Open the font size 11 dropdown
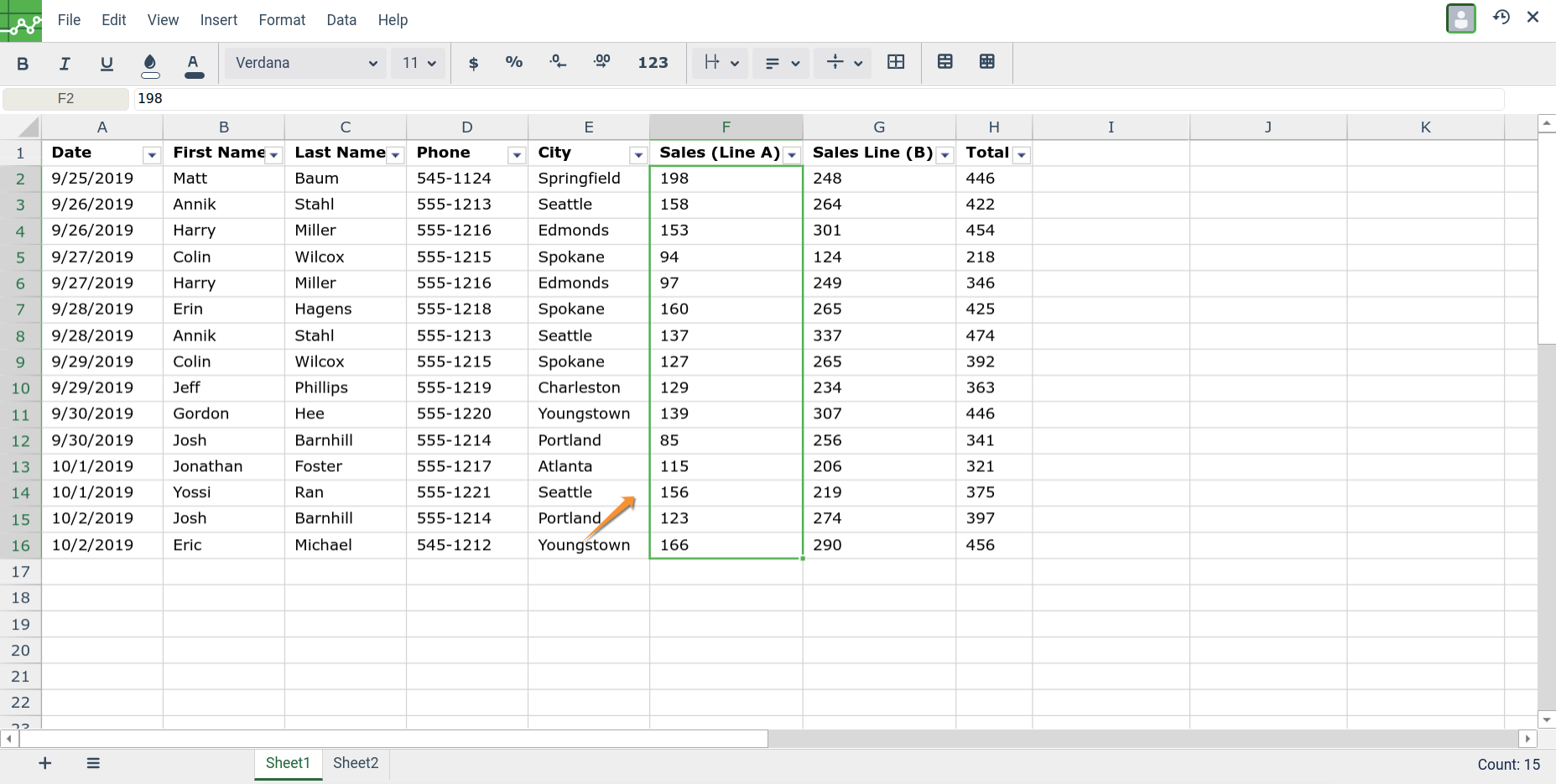The image size is (1556, 784). click(x=419, y=63)
